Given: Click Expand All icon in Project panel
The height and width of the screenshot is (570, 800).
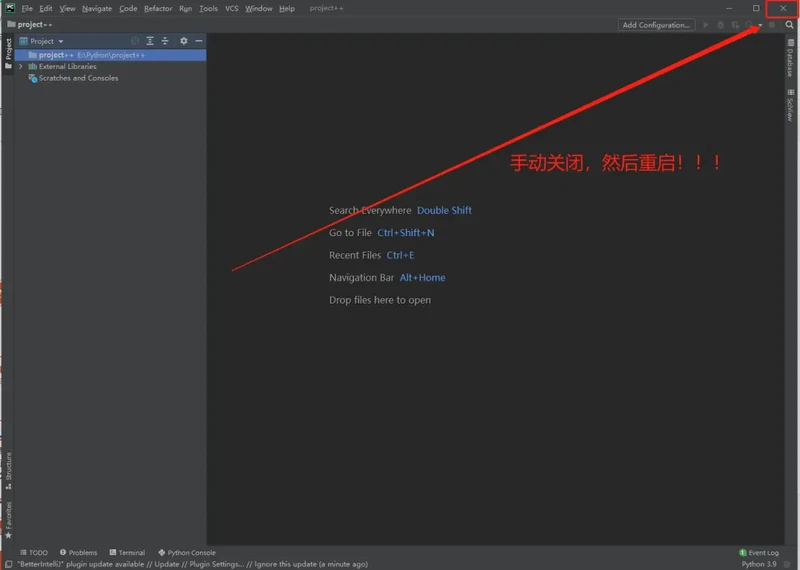Looking at the screenshot, I should click(x=150, y=41).
